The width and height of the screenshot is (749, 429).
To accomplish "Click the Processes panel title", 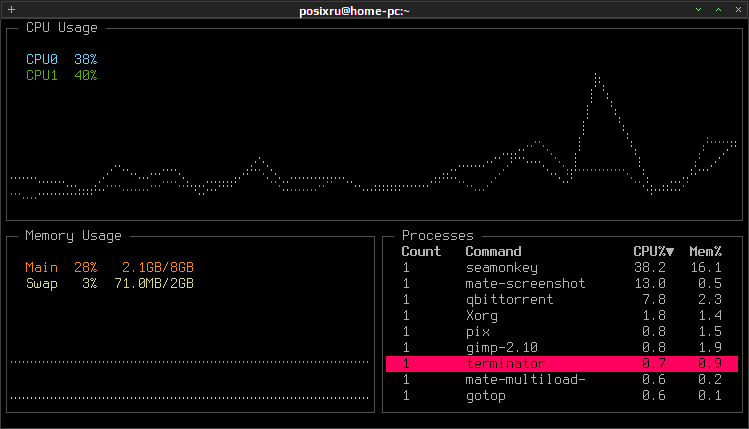I will click(438, 236).
